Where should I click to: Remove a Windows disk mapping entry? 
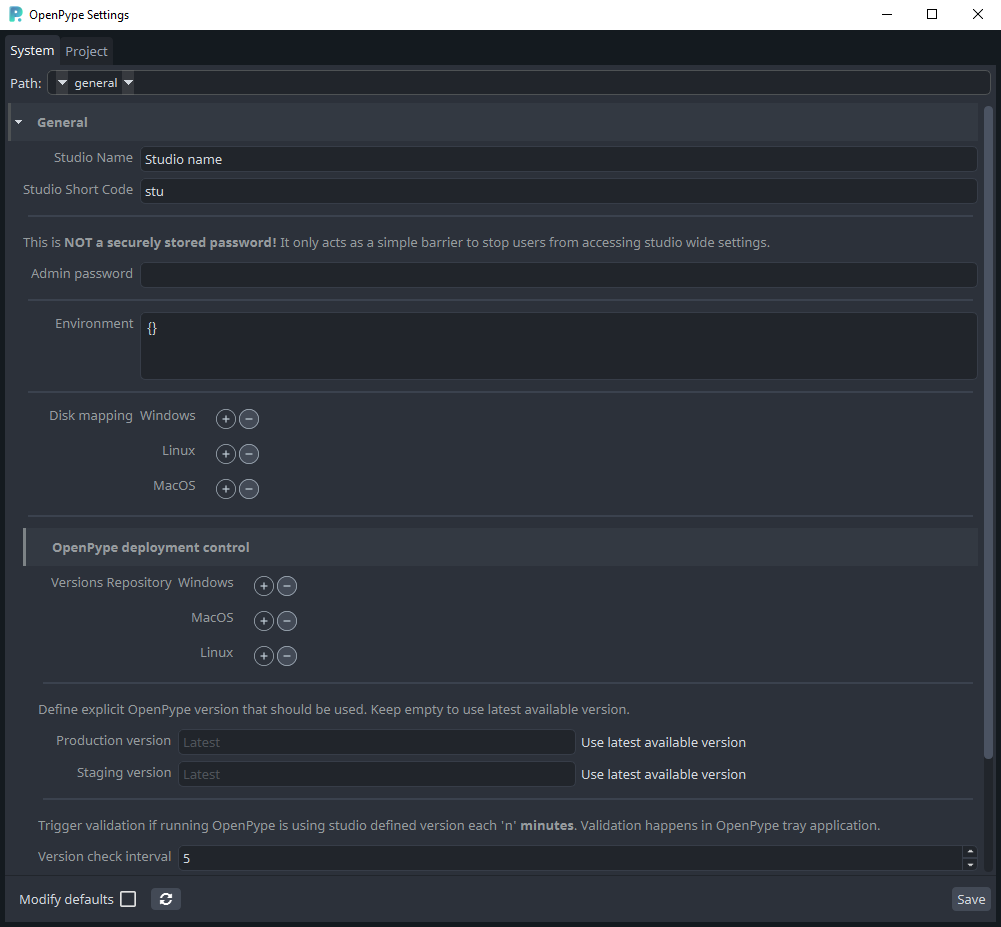(248, 418)
